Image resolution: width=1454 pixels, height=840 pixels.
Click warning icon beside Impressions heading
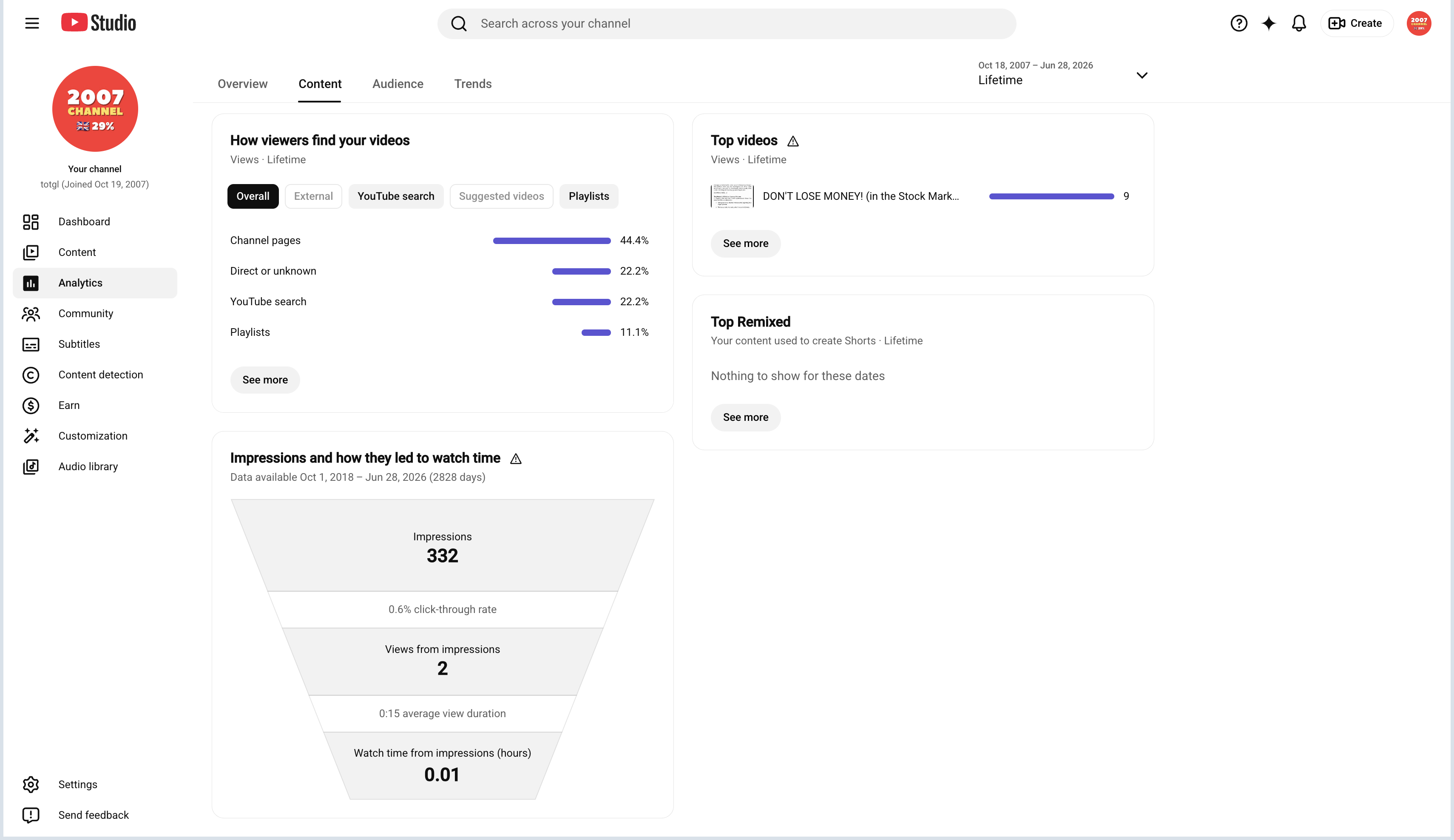coord(516,459)
